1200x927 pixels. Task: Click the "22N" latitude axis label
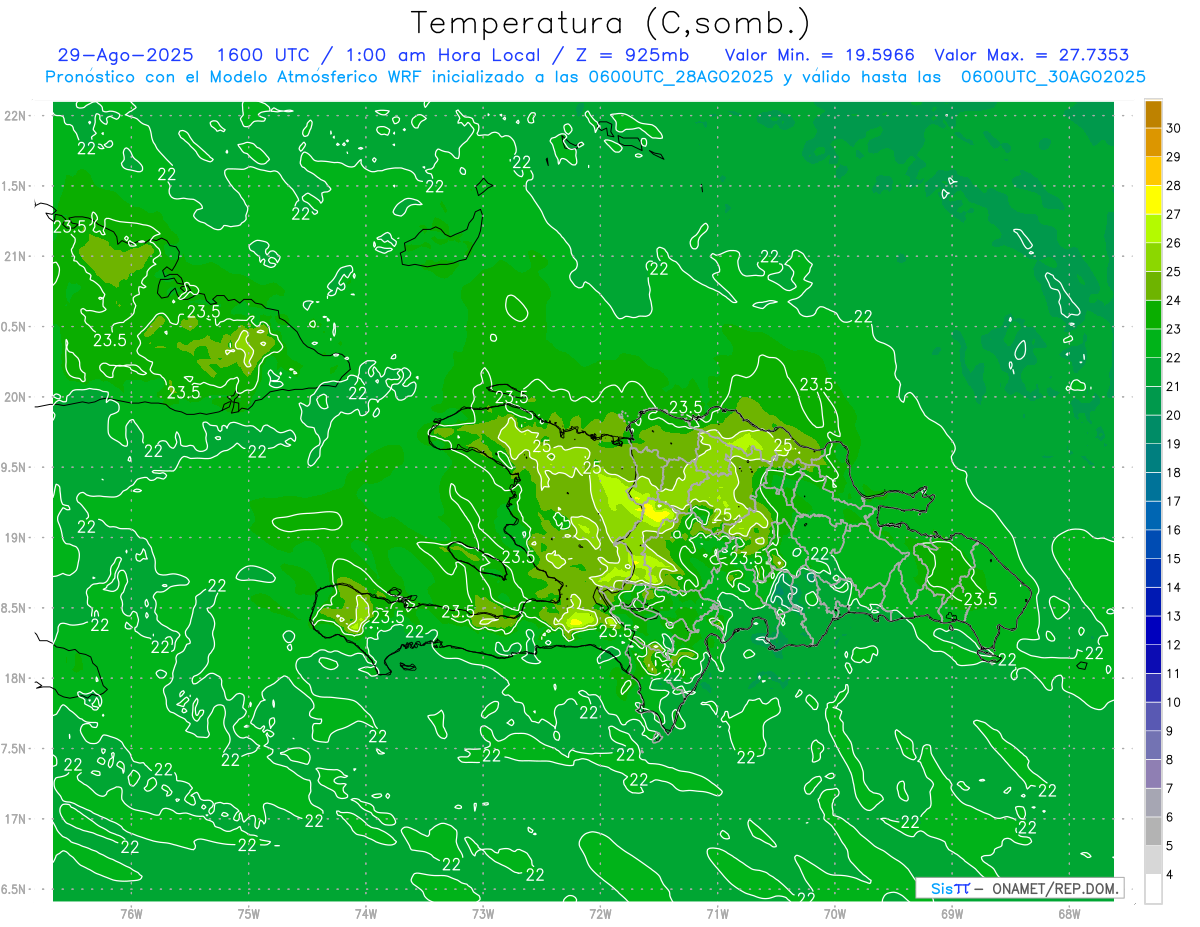point(16,116)
